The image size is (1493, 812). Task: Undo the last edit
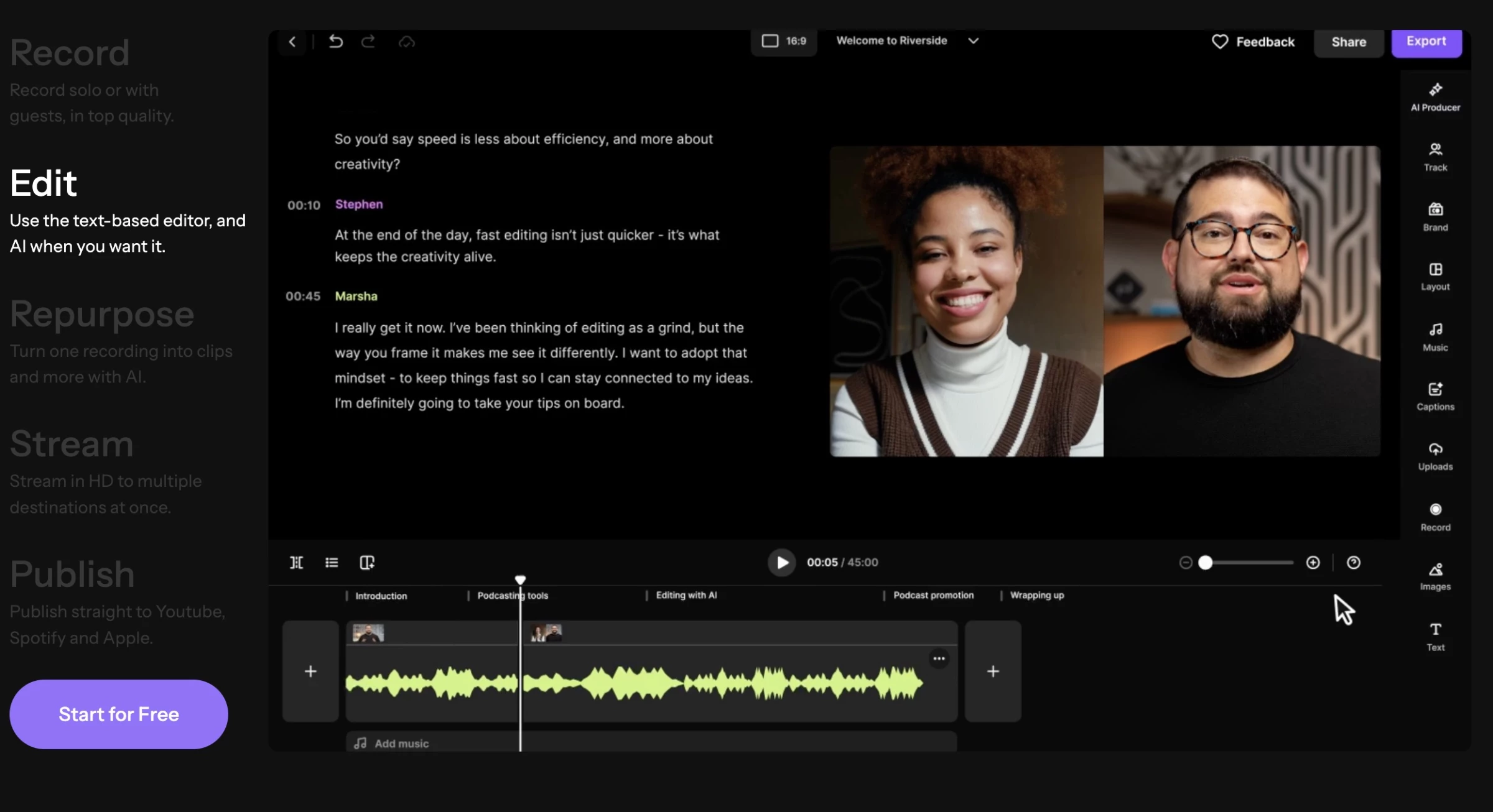click(x=336, y=42)
